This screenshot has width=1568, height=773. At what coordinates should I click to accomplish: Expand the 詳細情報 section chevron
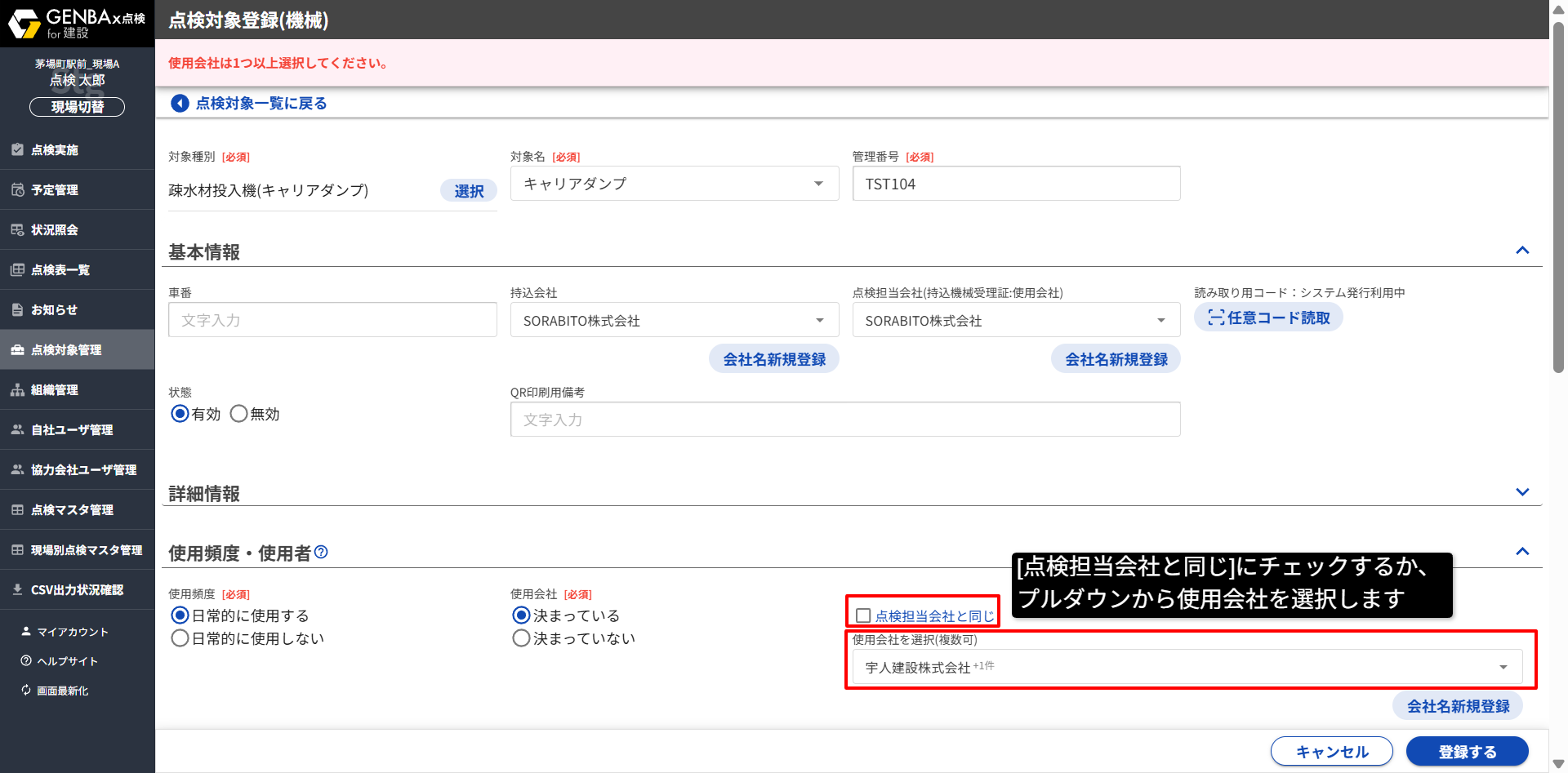click(x=1522, y=492)
